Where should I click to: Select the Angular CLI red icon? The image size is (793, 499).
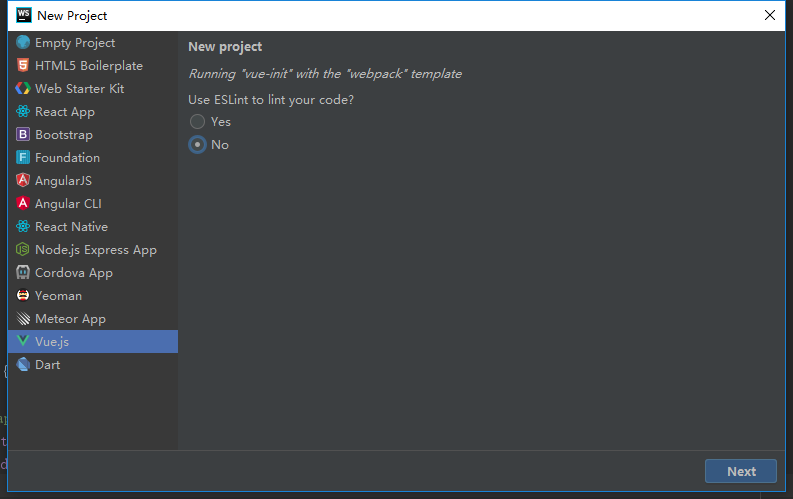click(x=23, y=203)
